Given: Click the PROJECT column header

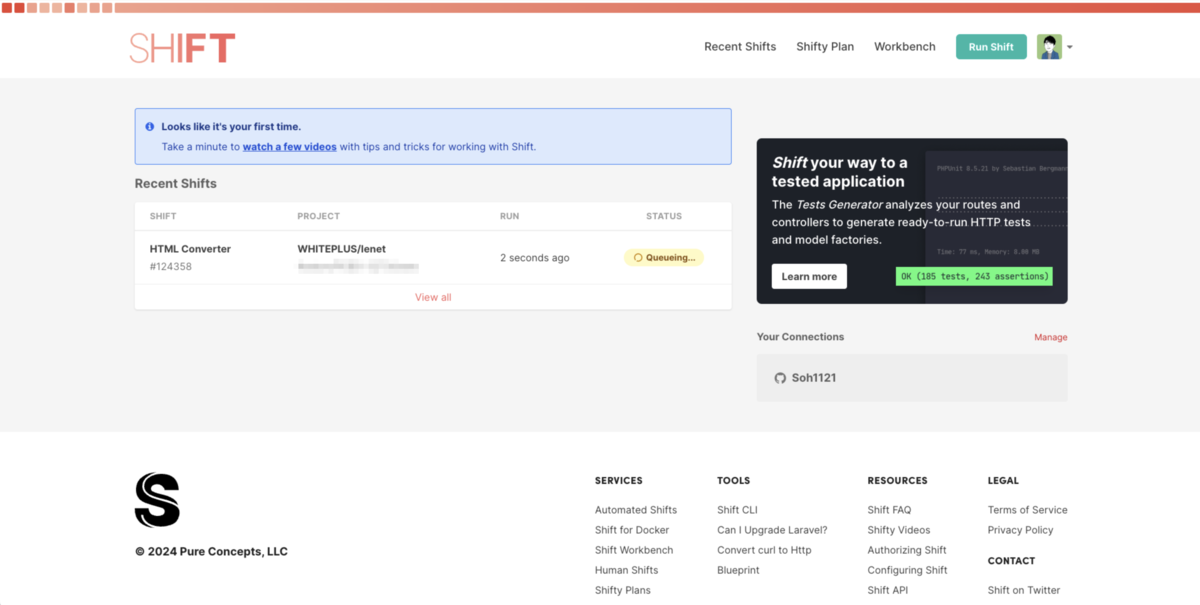Looking at the screenshot, I should click(x=318, y=216).
